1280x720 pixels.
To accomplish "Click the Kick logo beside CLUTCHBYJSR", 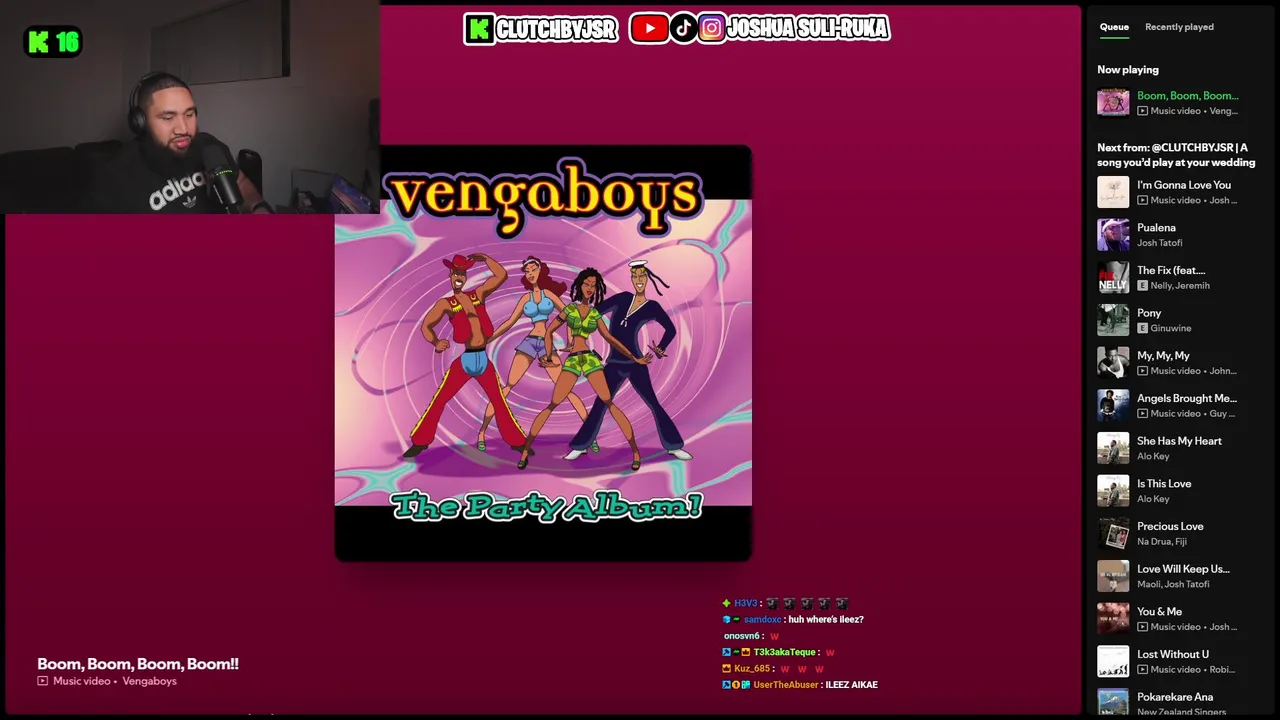I will (x=480, y=29).
